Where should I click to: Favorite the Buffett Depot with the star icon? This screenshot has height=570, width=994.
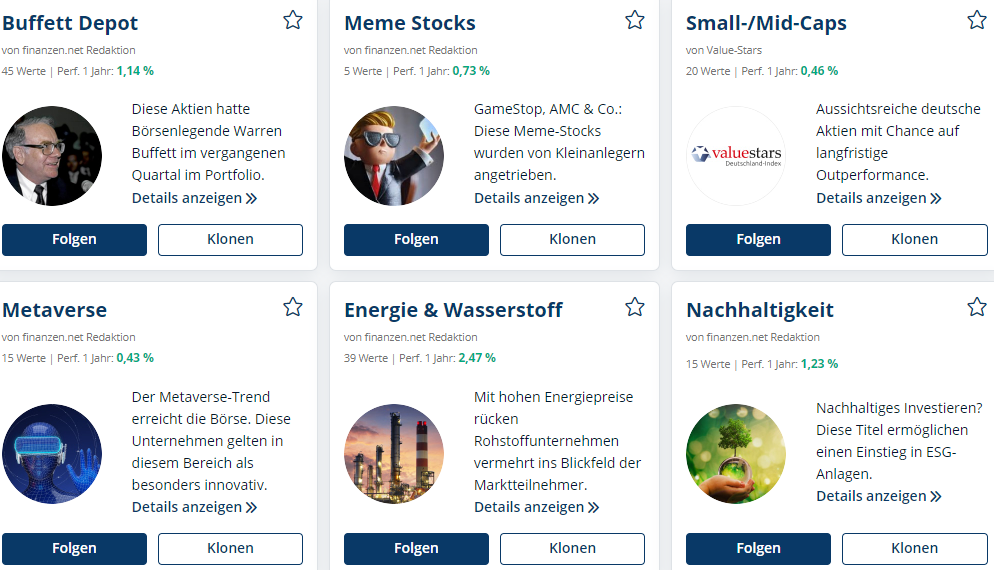293,20
